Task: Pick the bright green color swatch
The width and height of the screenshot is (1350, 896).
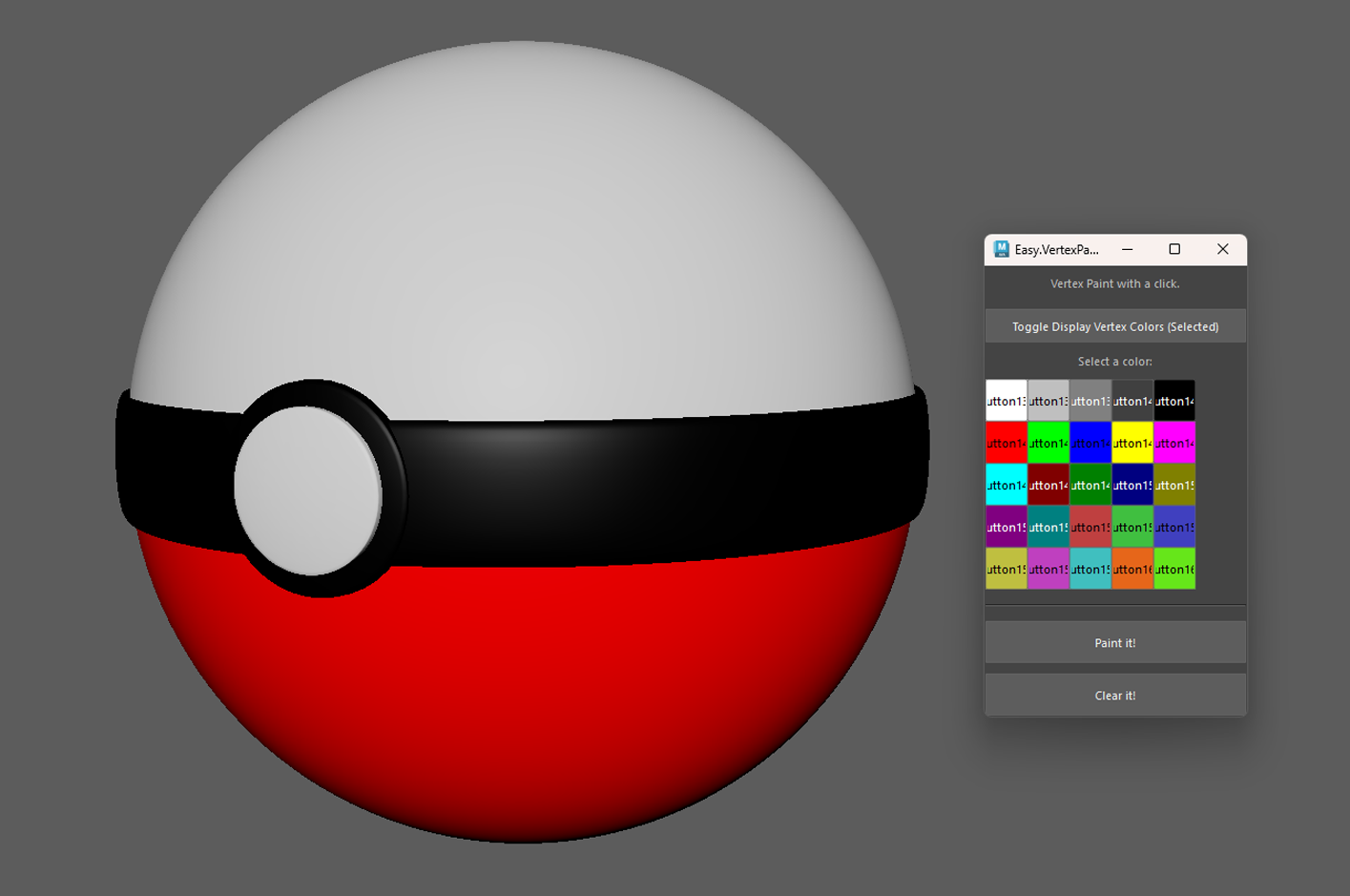Action: (1049, 443)
